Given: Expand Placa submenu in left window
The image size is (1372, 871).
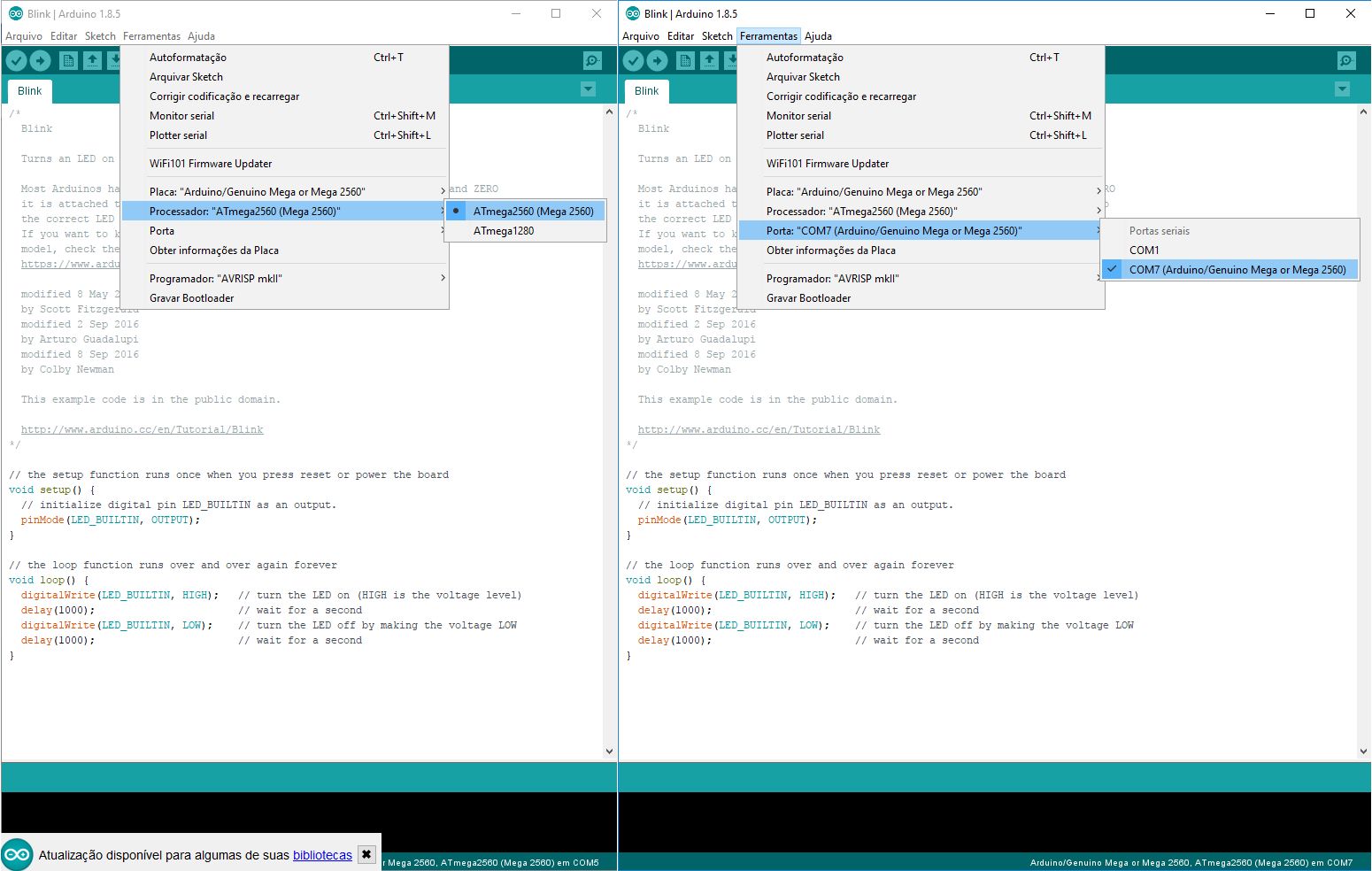Looking at the screenshot, I should [x=285, y=192].
